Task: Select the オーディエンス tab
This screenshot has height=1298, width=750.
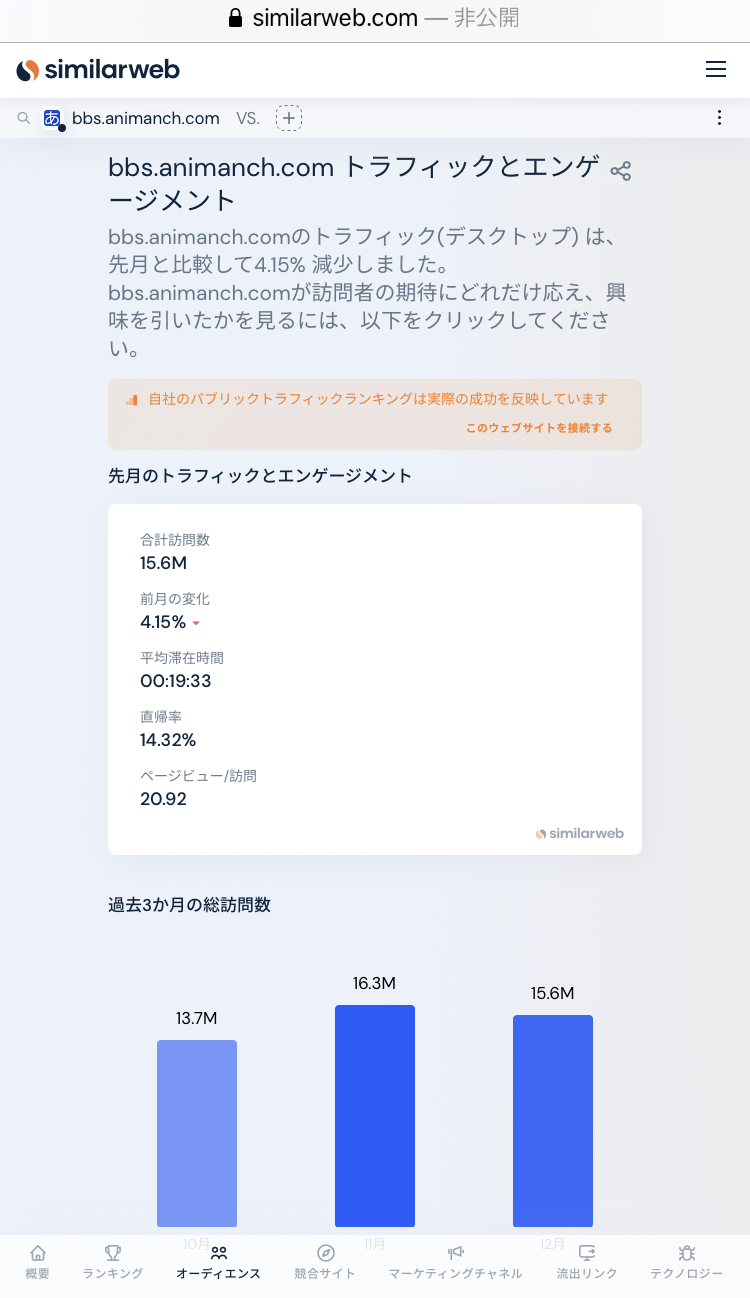Action: point(218,1262)
